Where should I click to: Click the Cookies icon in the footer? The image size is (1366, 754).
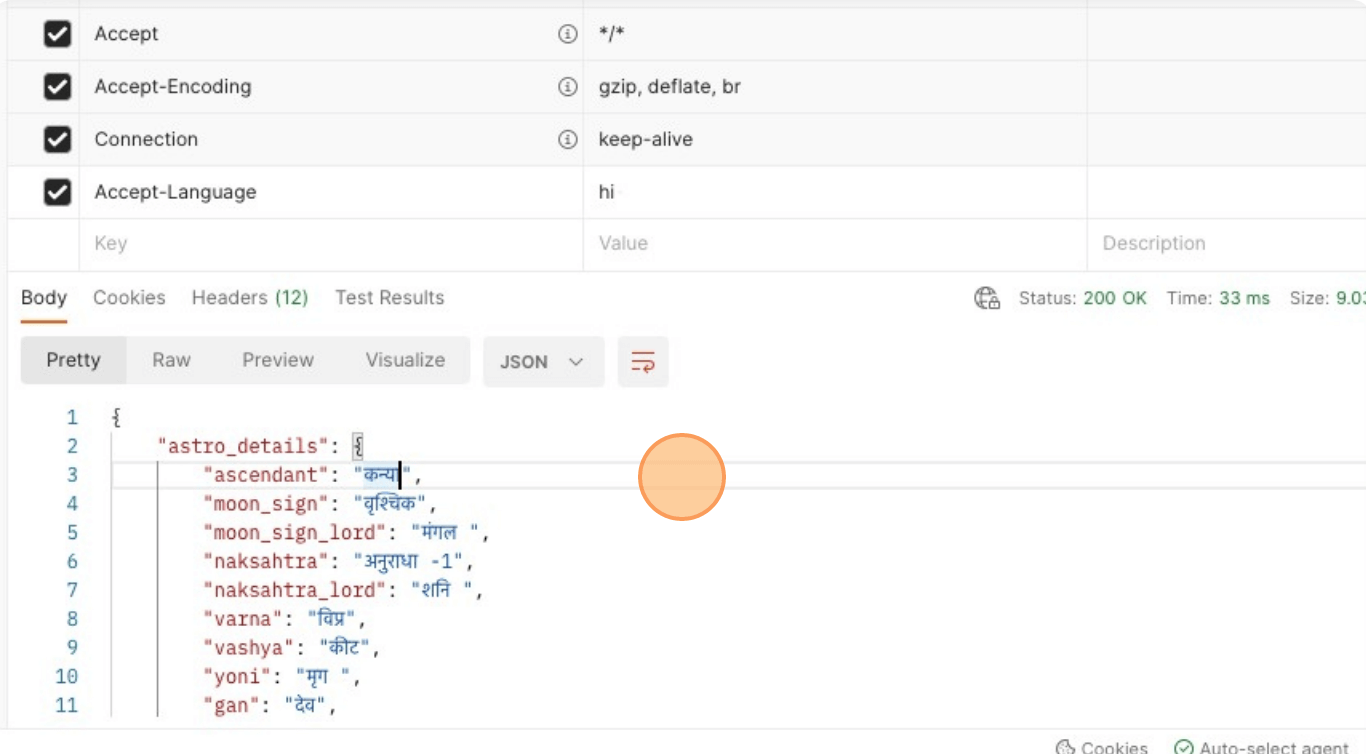1065,747
